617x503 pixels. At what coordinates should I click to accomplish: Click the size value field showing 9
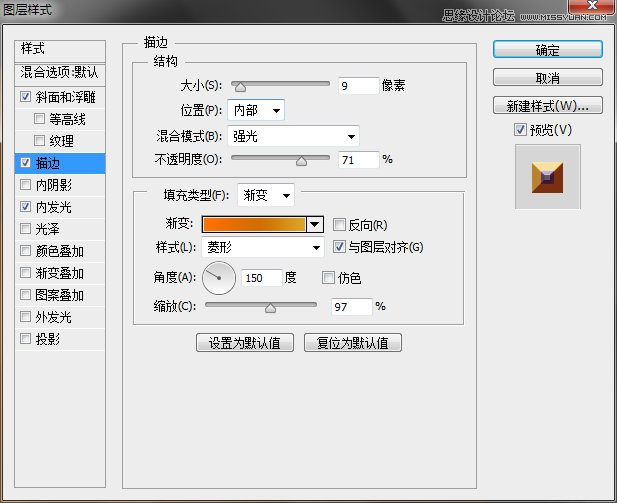(358, 86)
